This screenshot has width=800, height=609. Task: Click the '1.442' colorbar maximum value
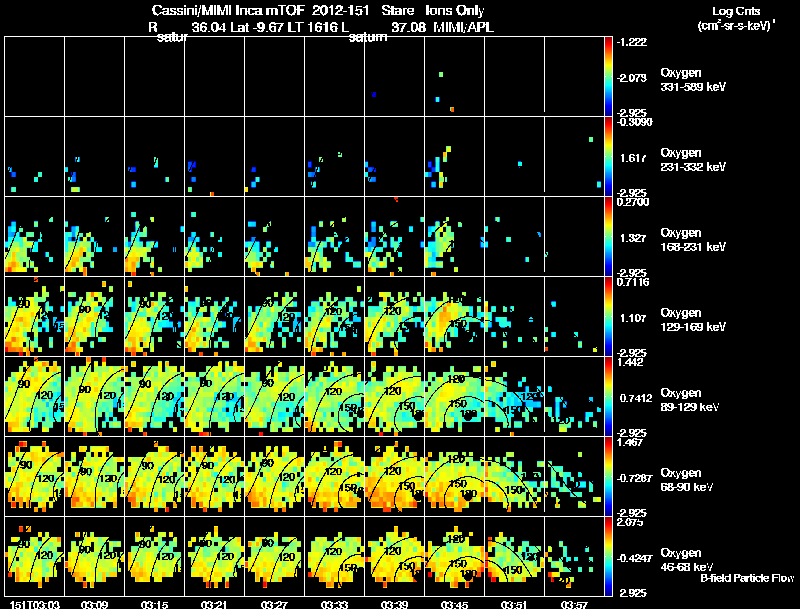click(630, 362)
